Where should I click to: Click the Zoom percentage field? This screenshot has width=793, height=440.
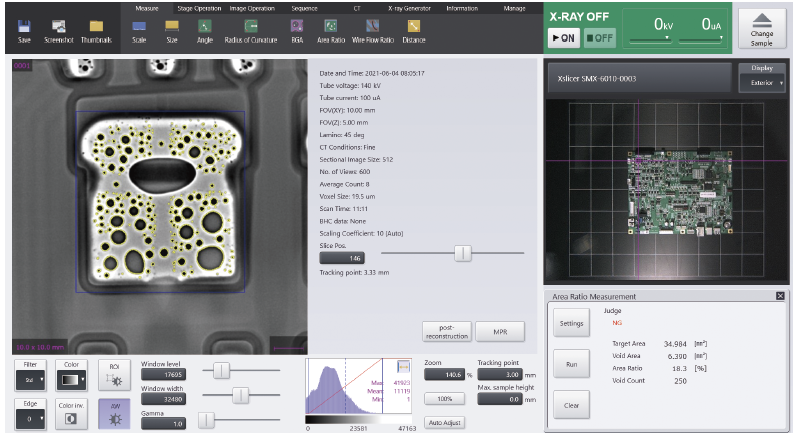[x=444, y=375]
